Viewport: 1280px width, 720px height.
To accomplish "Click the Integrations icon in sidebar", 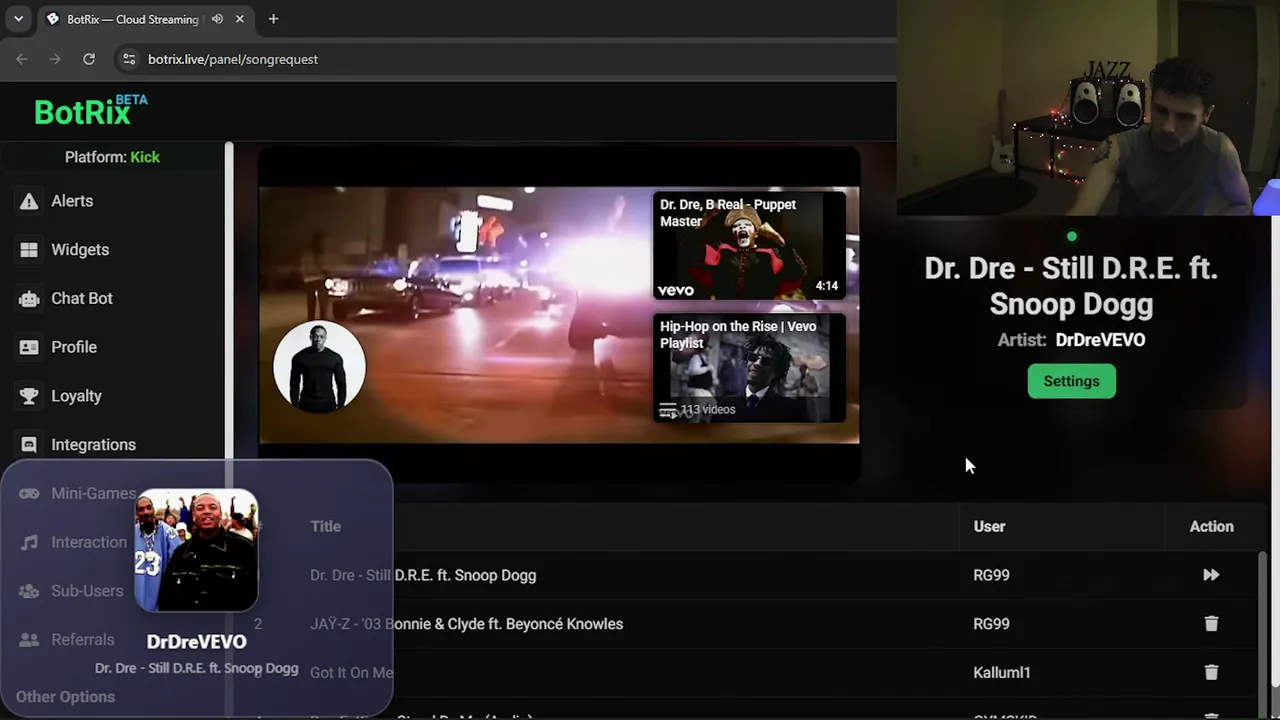I will (x=29, y=445).
